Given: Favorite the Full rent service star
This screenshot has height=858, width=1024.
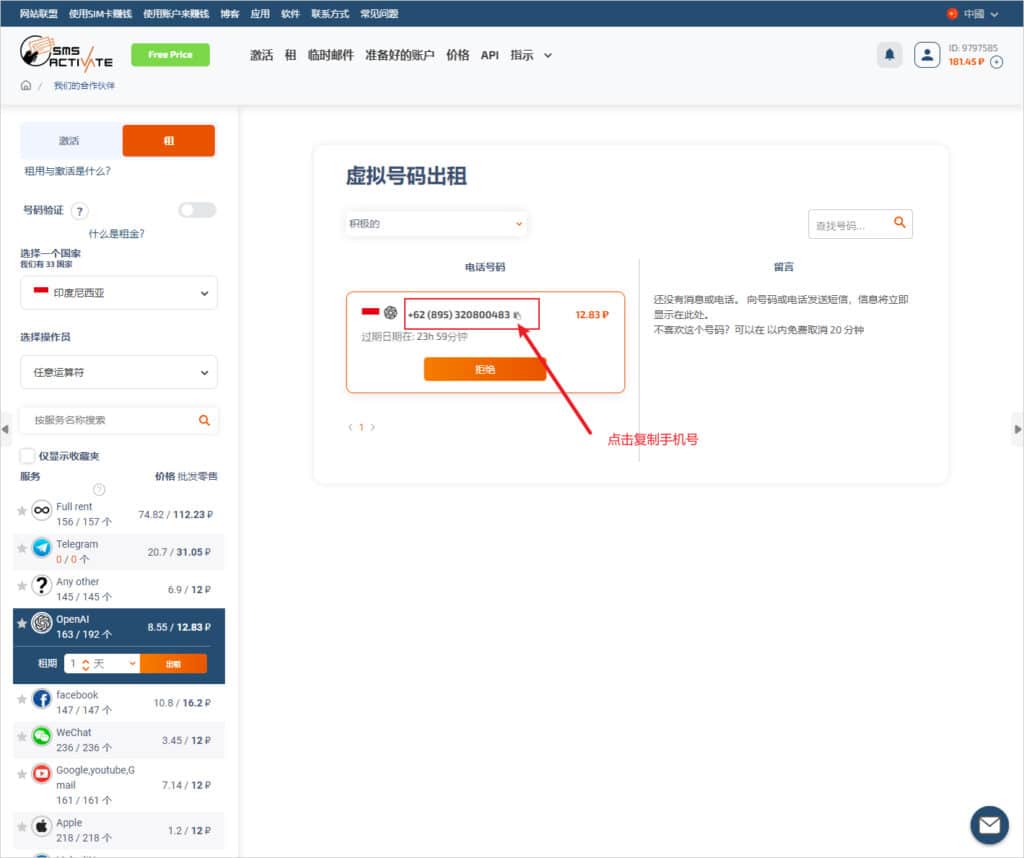Looking at the screenshot, I should click(x=22, y=511).
